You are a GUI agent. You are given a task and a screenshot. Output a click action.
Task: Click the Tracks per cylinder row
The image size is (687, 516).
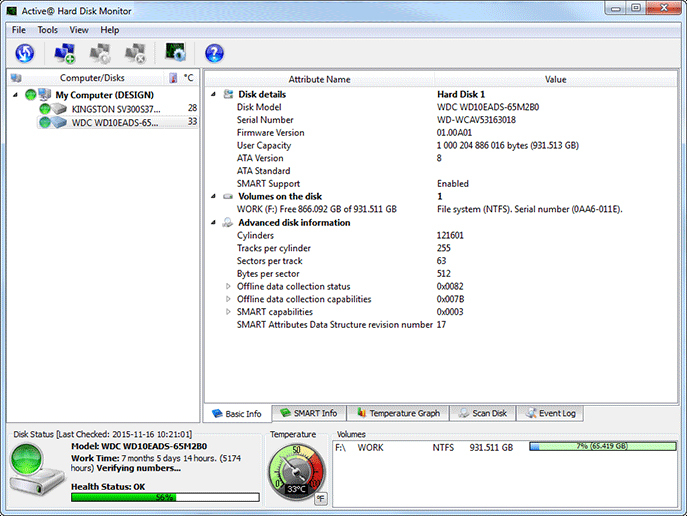(440, 248)
